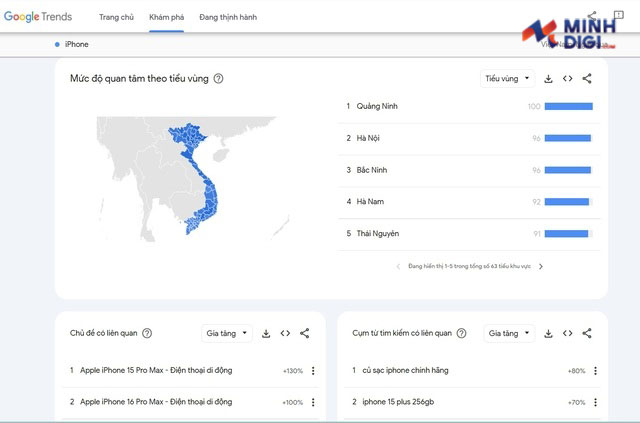Click the iPhone search term chip

[x=72, y=44]
